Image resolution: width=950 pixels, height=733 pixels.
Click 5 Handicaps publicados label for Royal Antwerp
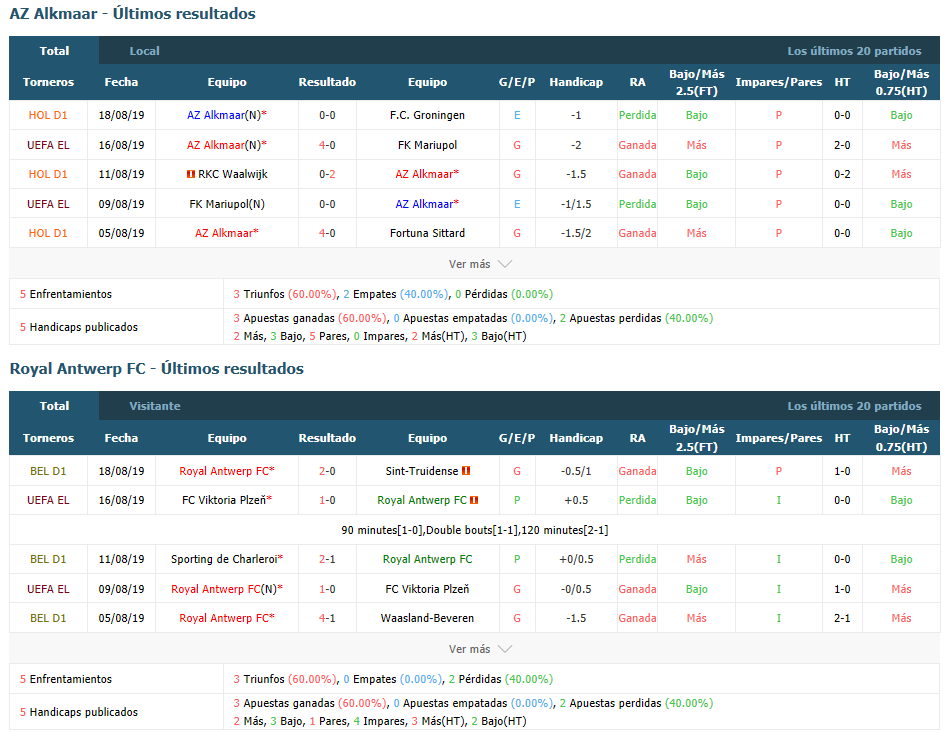pyautogui.click(x=79, y=712)
